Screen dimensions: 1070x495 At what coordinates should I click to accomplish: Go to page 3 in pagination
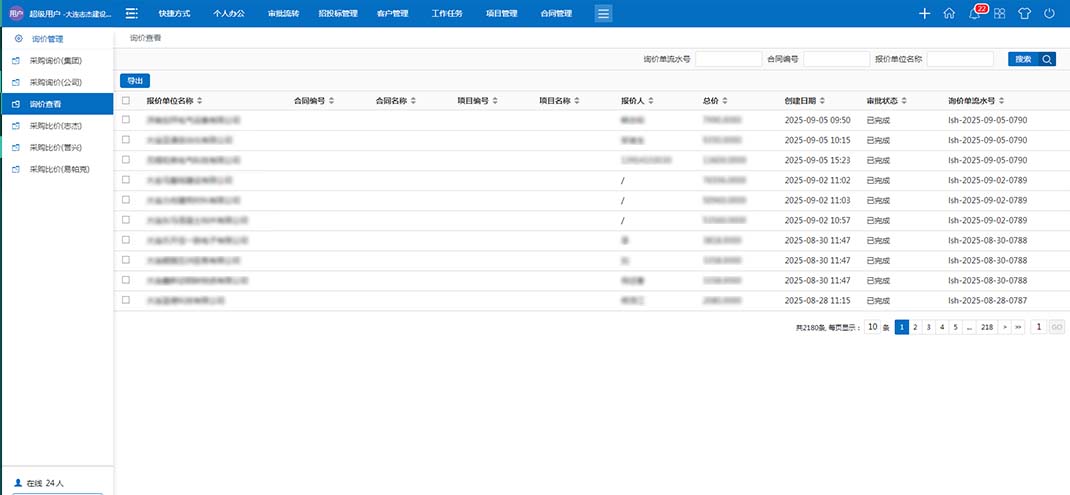tap(929, 327)
